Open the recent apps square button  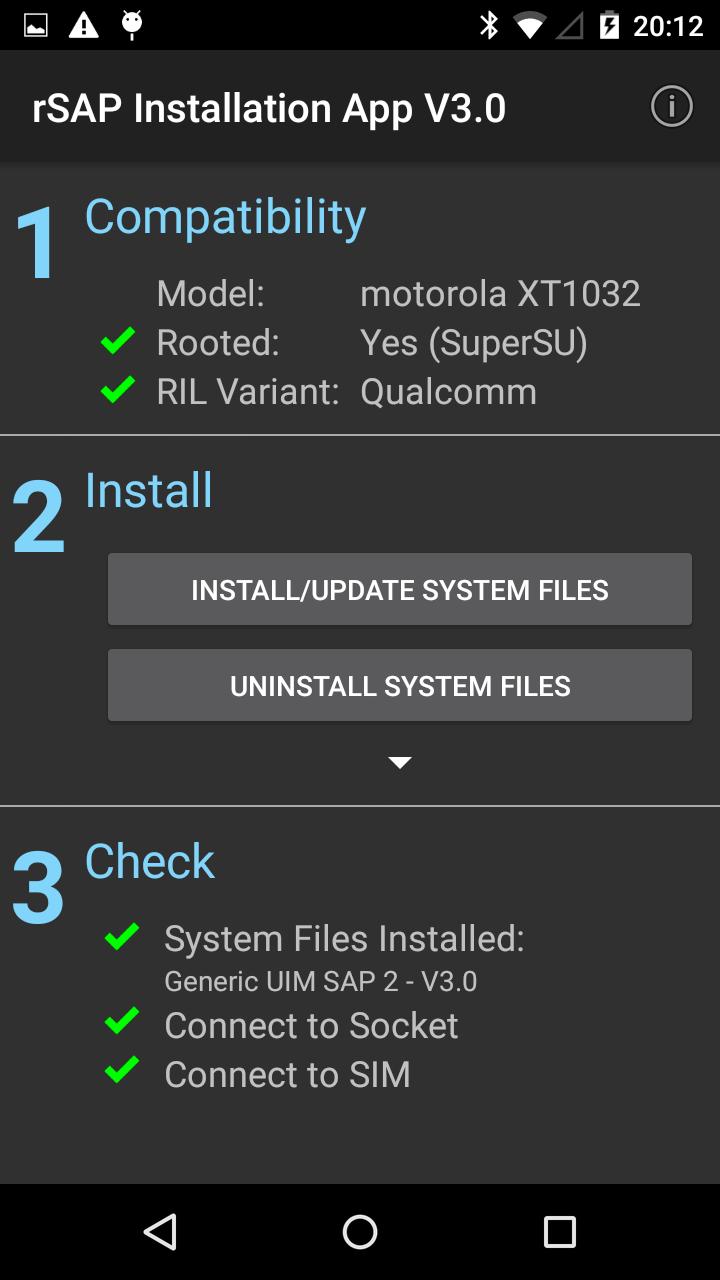point(559,1231)
